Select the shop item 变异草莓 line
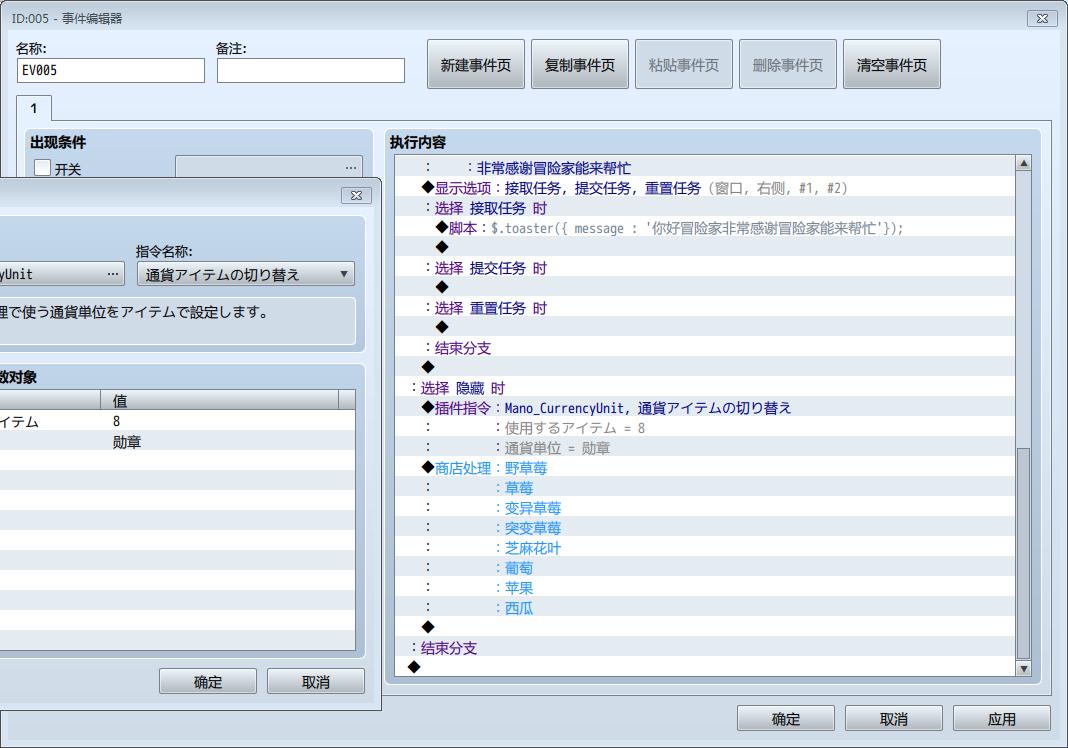1068x748 pixels. click(705, 508)
